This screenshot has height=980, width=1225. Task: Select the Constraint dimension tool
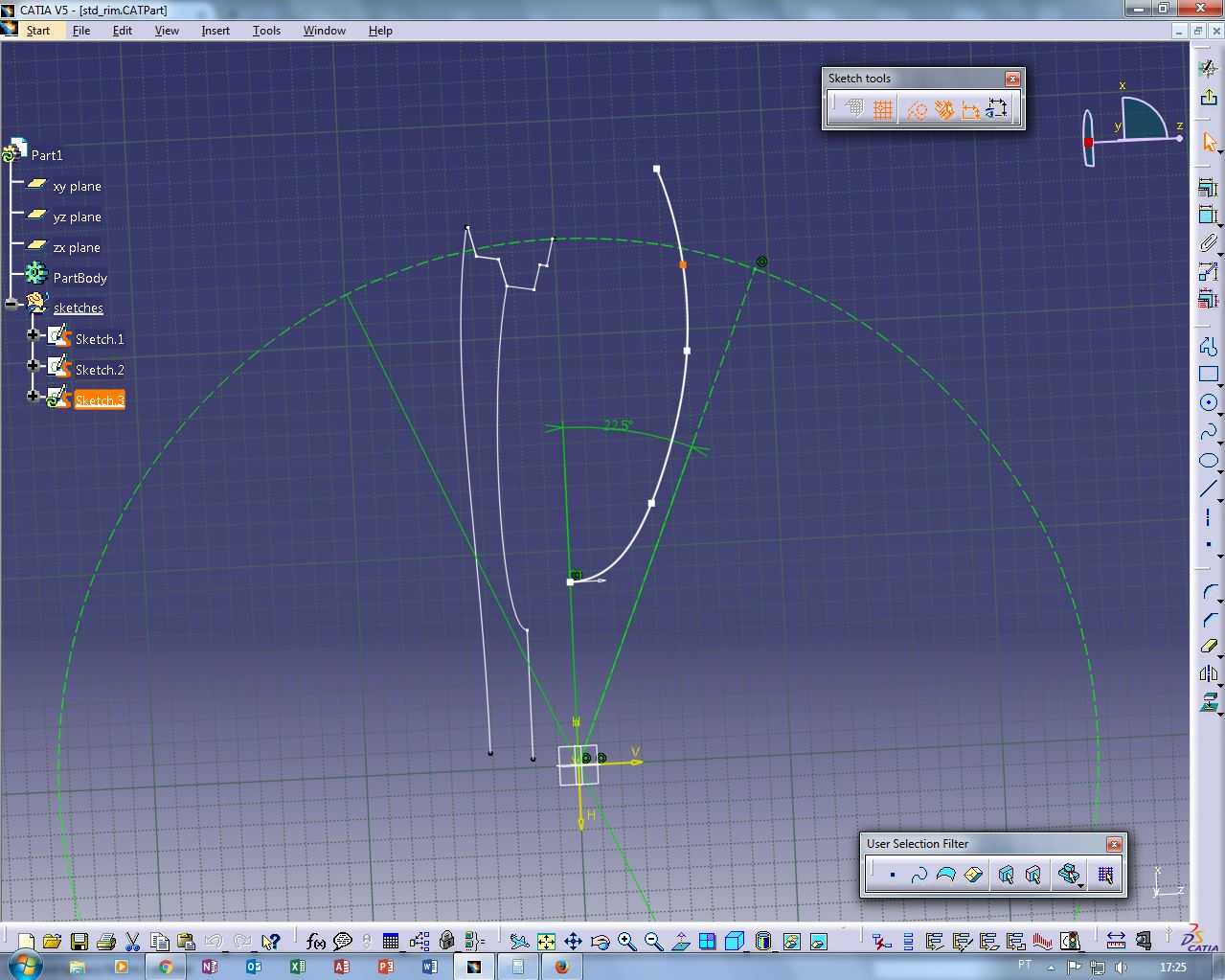point(1208,216)
